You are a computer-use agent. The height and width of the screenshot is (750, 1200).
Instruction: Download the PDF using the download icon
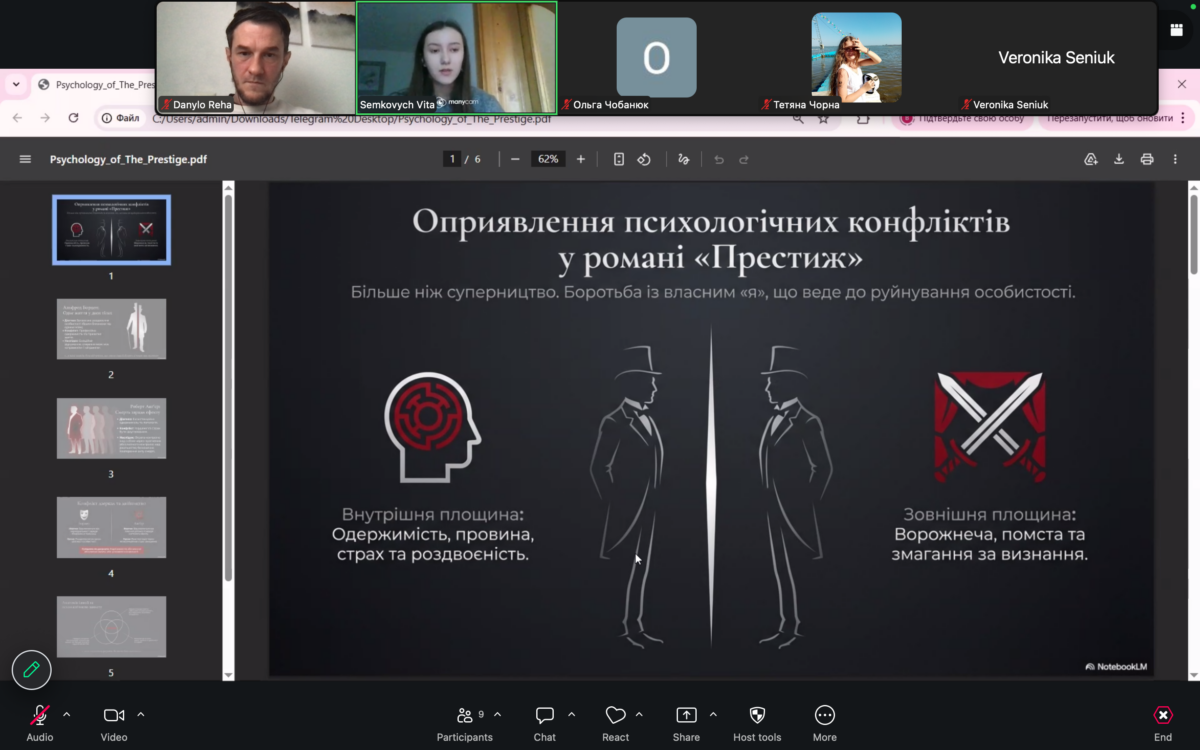(x=1119, y=159)
